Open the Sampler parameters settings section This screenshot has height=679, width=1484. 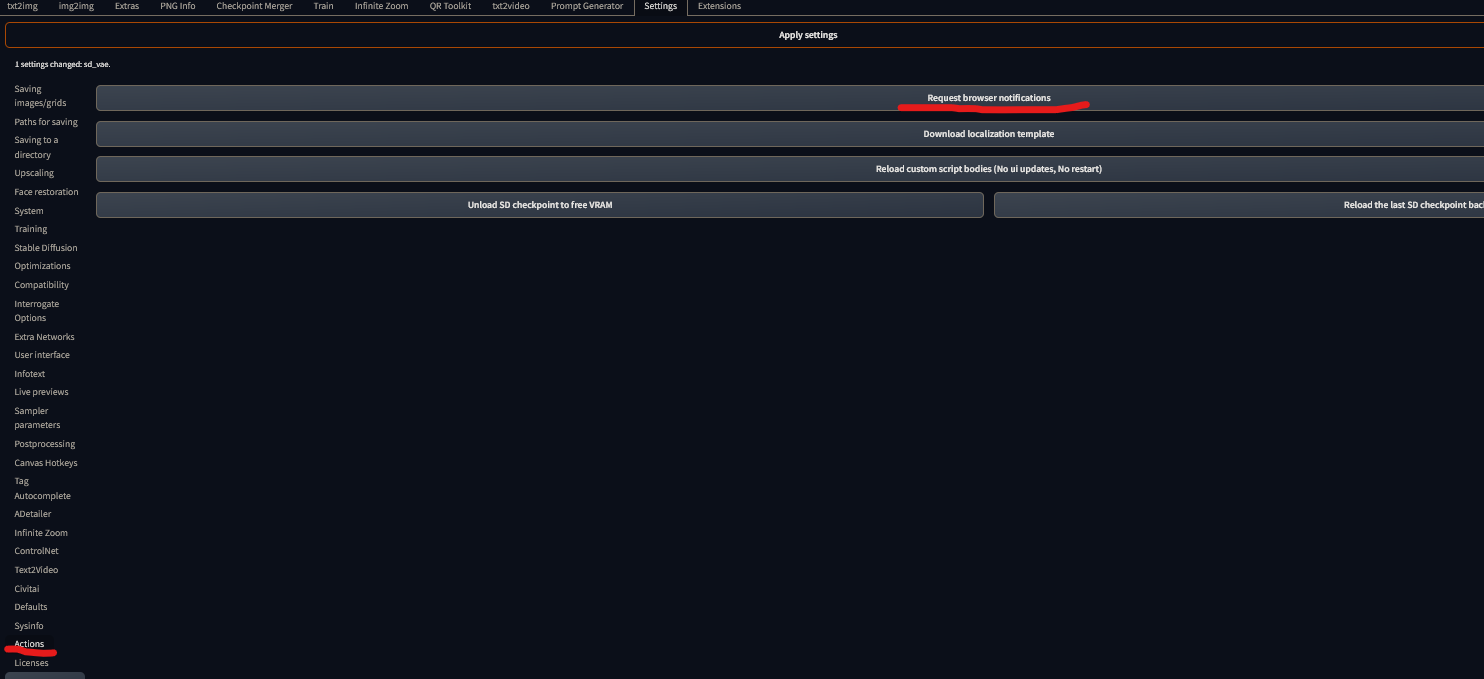pos(37,417)
